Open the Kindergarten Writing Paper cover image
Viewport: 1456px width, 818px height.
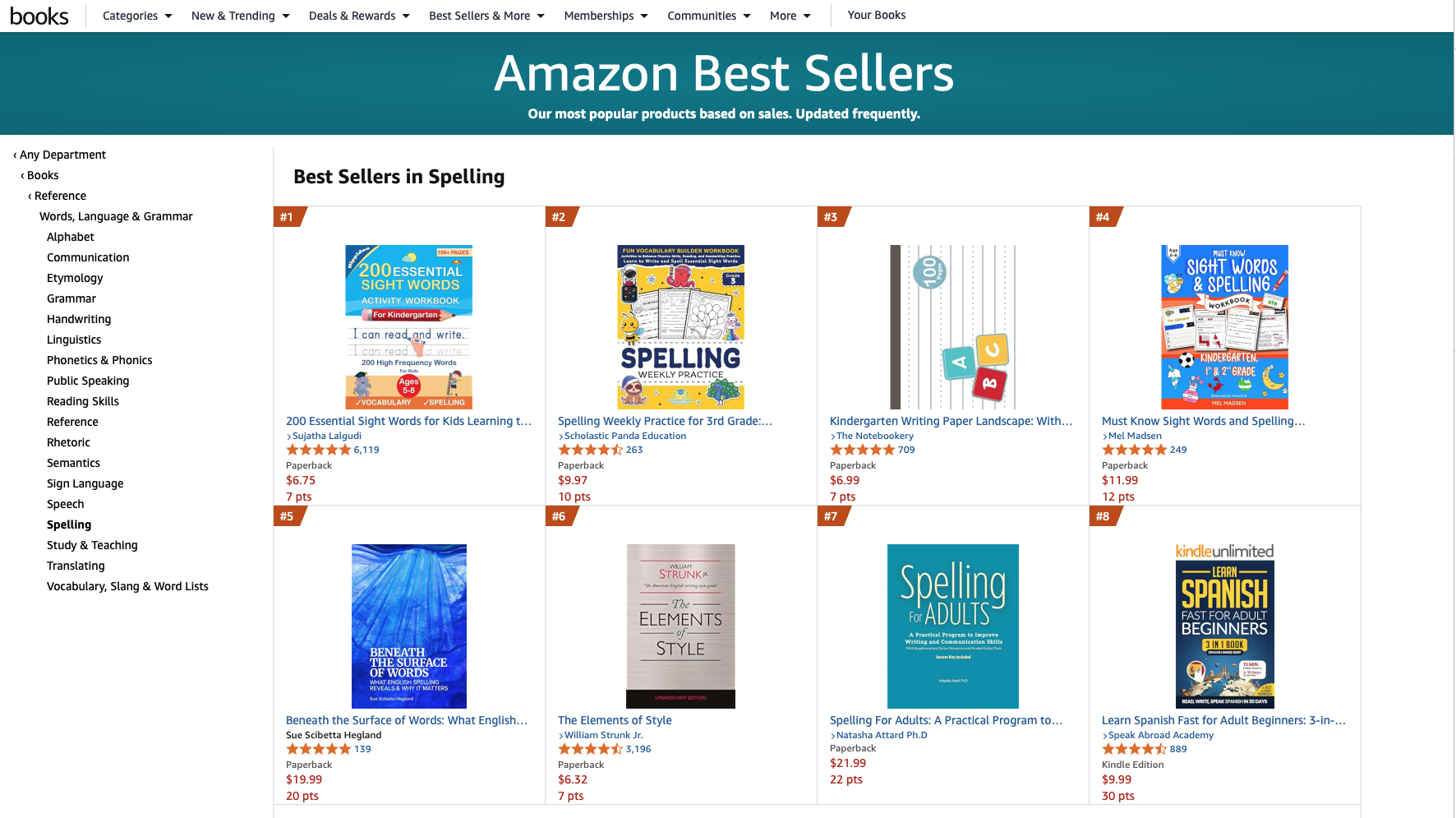pyautogui.click(x=952, y=326)
